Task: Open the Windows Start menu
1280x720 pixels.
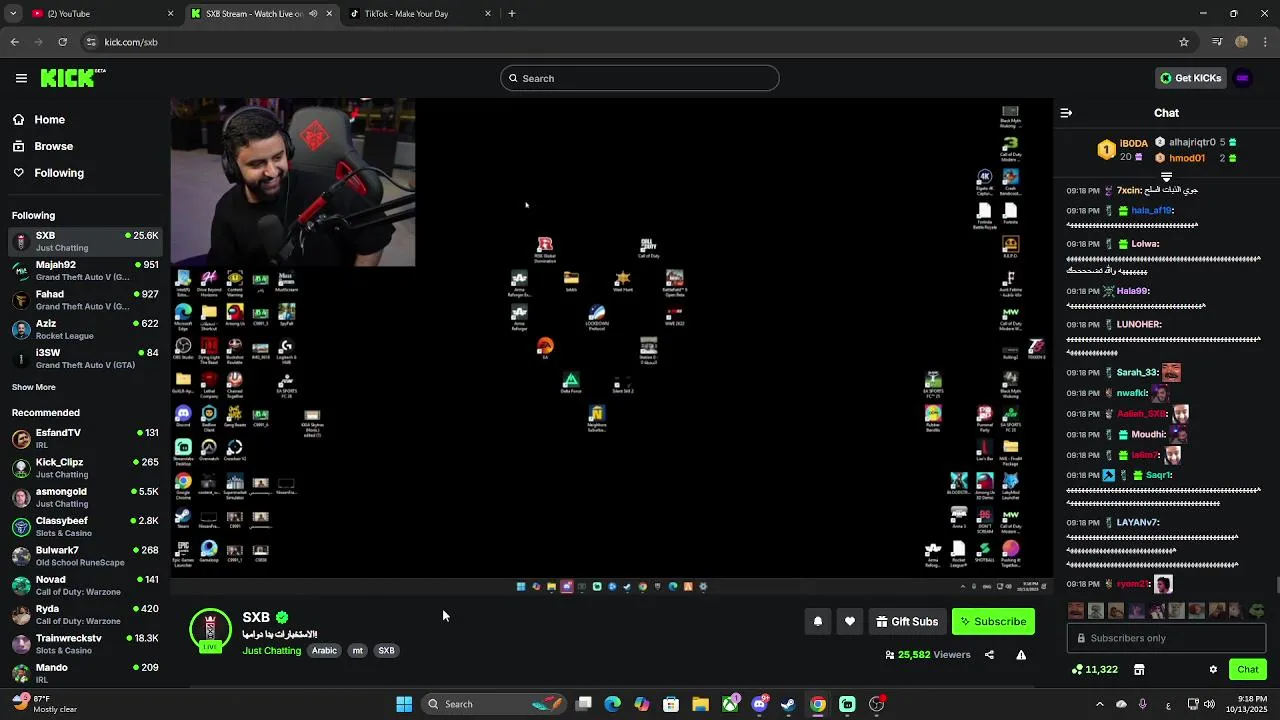Action: (x=404, y=704)
